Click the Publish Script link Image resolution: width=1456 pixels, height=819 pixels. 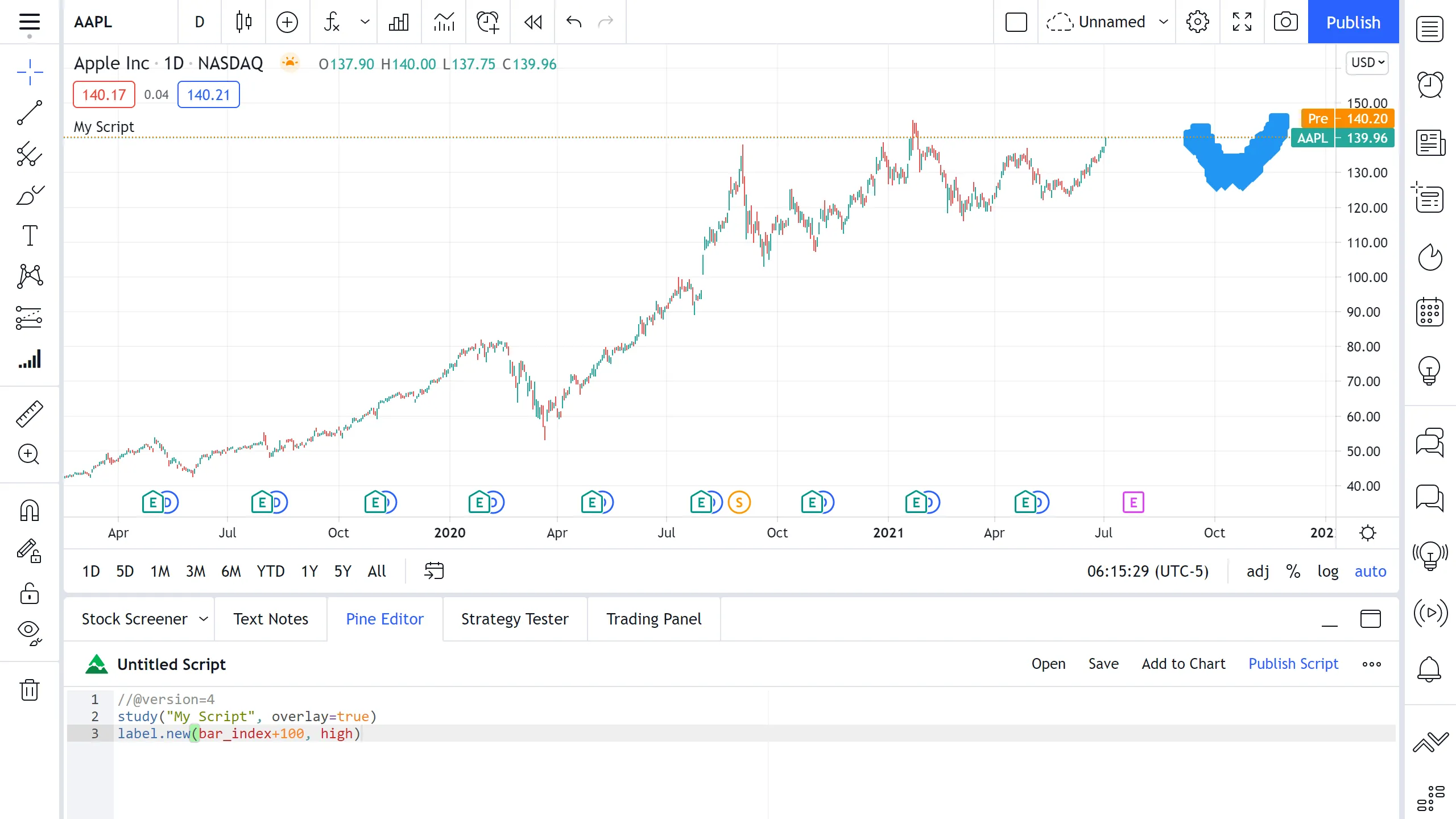point(1293,664)
